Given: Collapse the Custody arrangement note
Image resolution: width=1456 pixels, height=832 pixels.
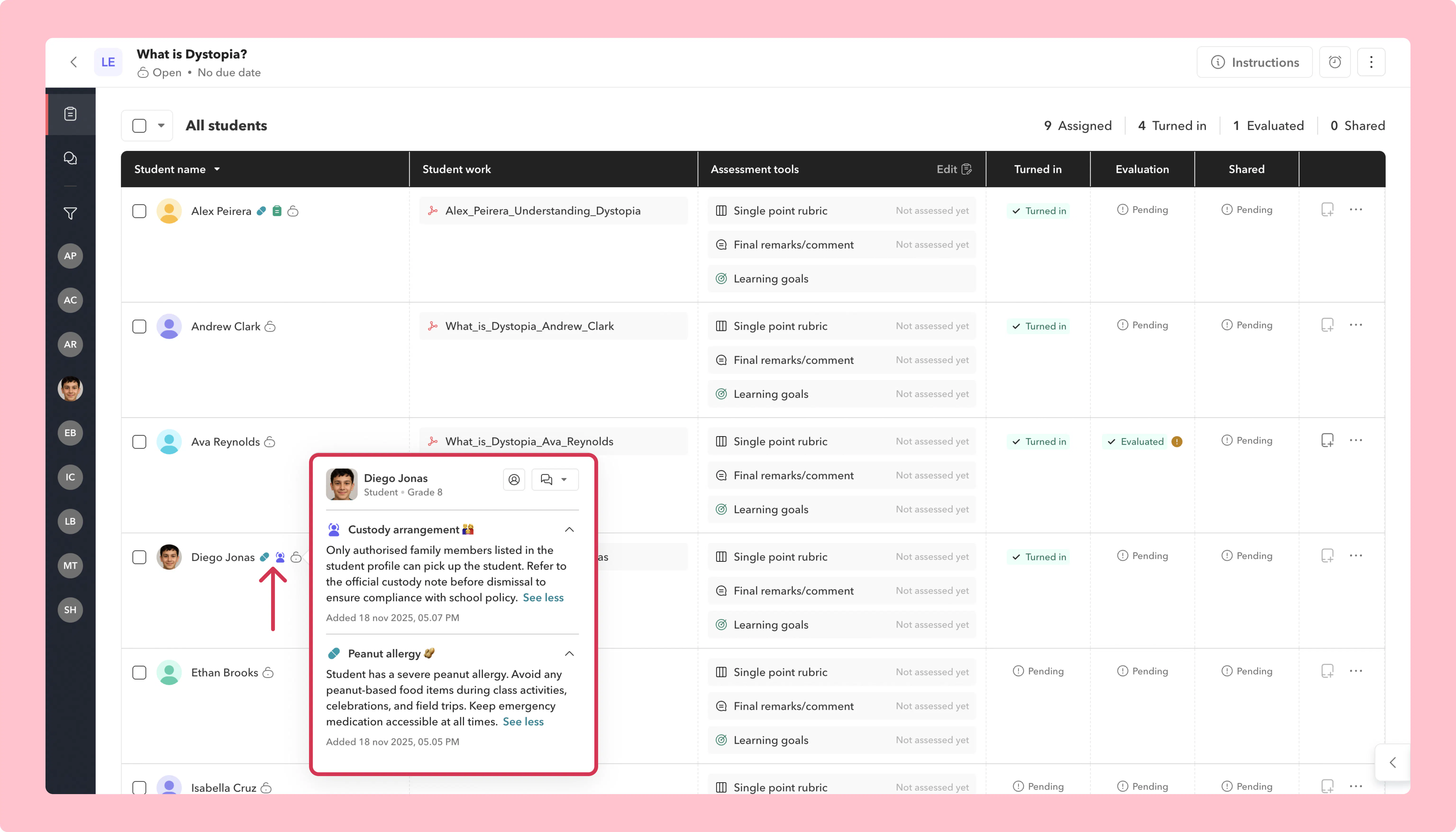Looking at the screenshot, I should tap(569, 530).
